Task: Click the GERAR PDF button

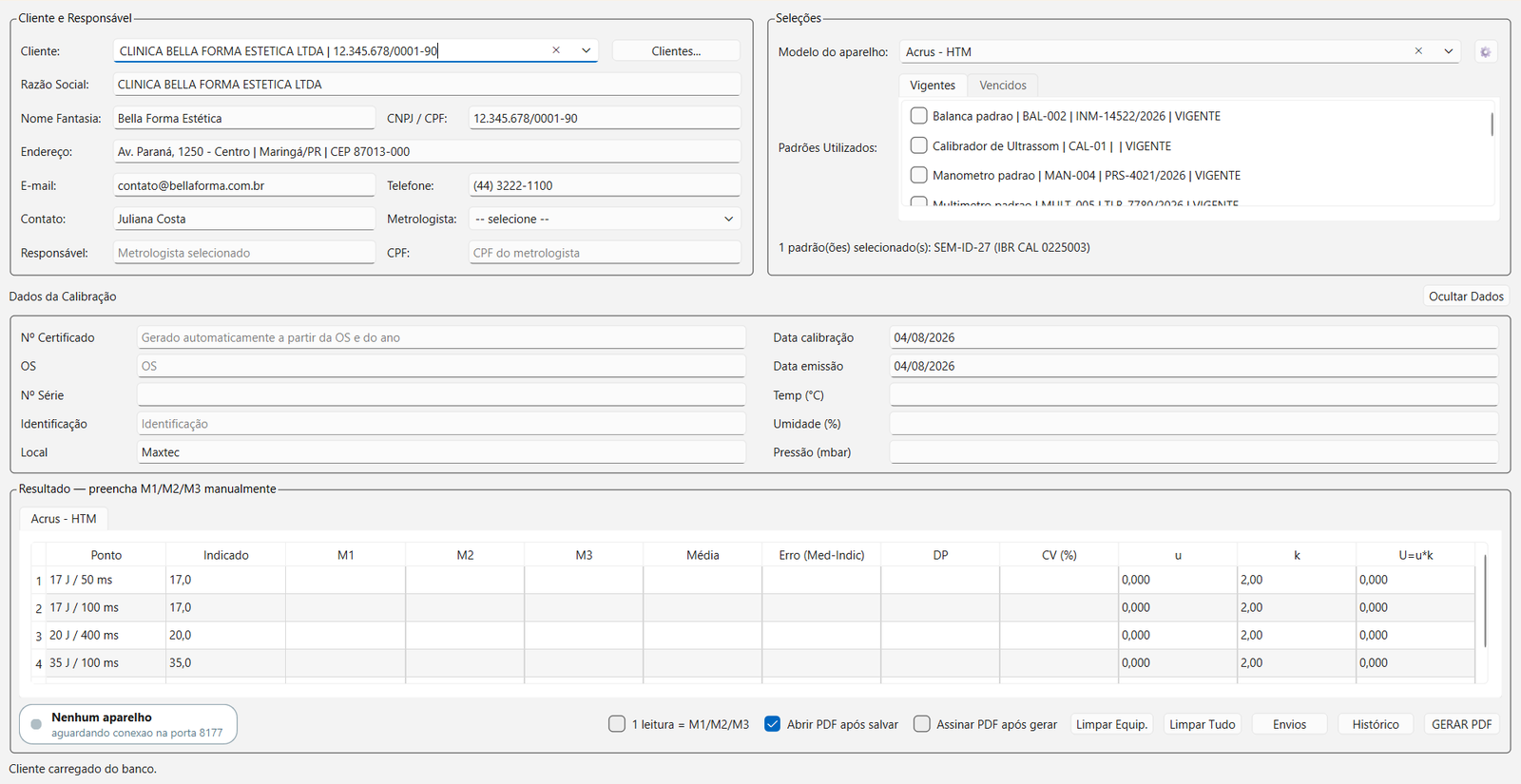Action: point(1462,724)
